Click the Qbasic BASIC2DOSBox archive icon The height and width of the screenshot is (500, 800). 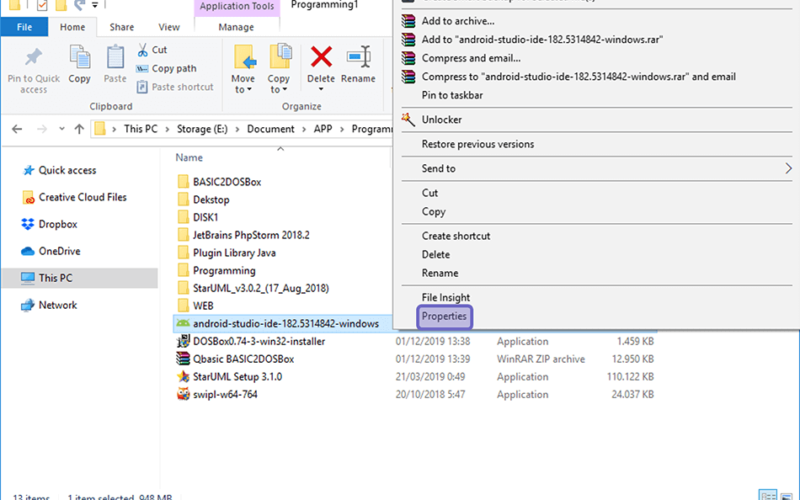tap(183, 359)
